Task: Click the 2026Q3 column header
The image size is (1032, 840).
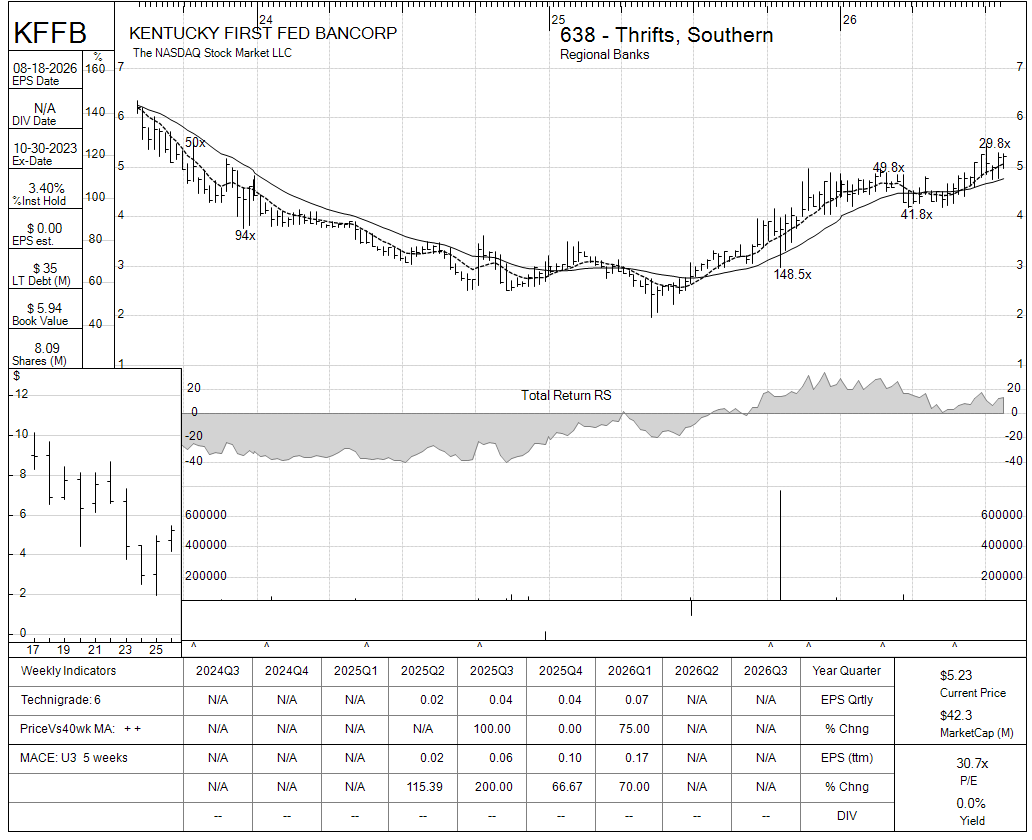Action: click(765, 671)
